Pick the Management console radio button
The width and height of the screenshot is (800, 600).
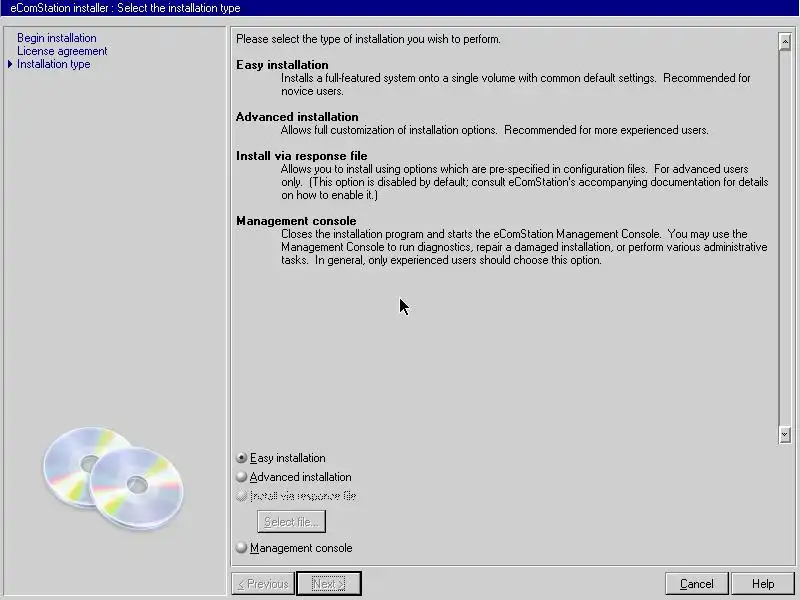click(294, 547)
